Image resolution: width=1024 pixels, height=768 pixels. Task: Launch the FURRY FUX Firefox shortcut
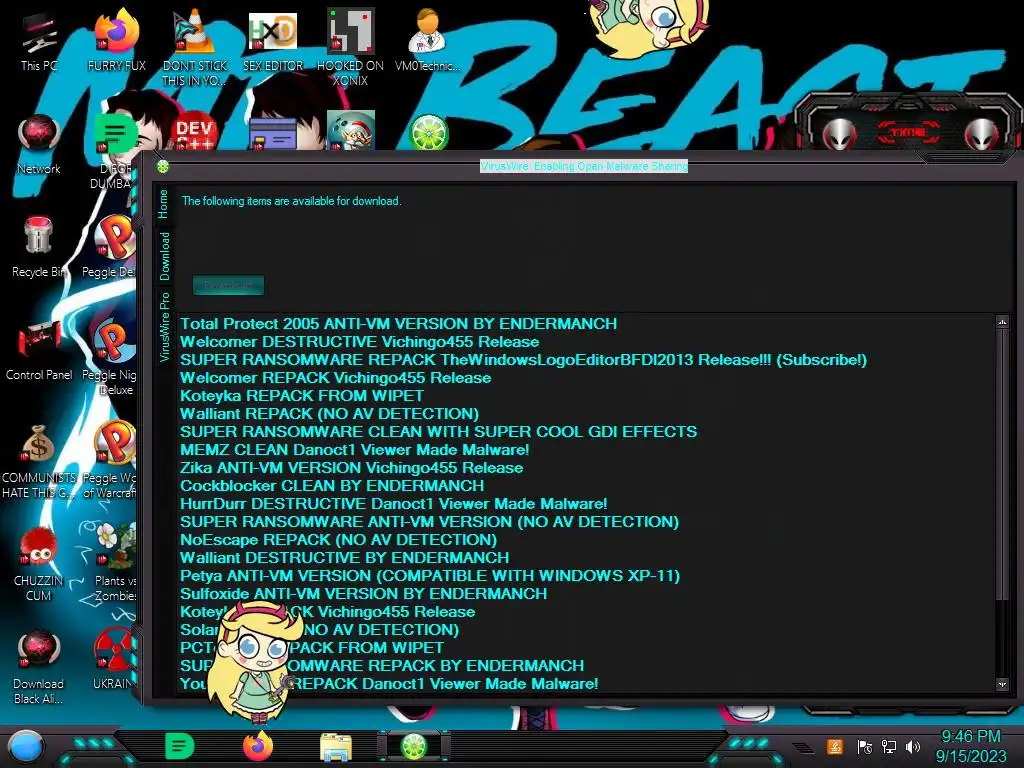tap(116, 40)
